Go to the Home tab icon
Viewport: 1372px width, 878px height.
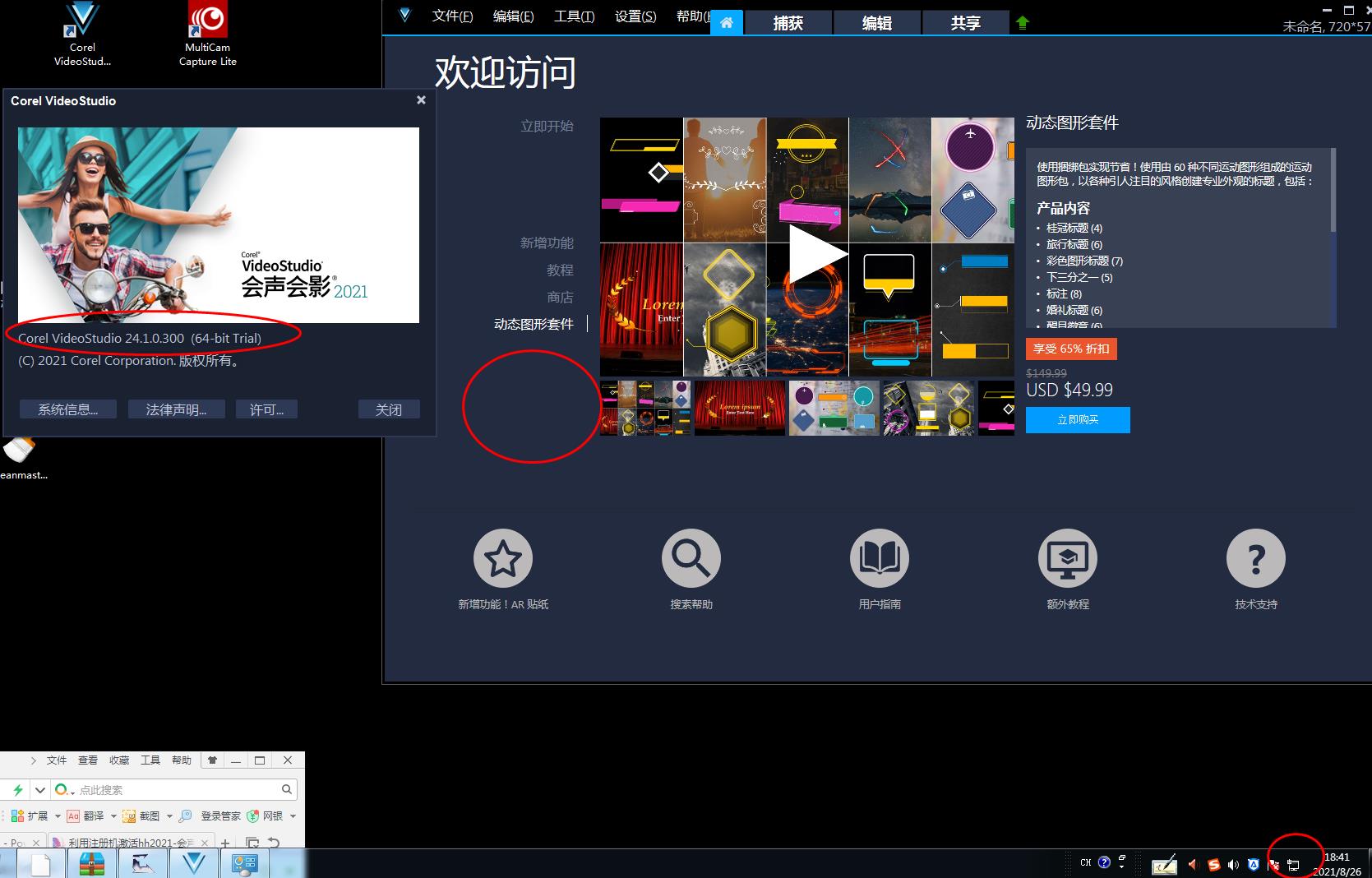pyautogui.click(x=727, y=23)
